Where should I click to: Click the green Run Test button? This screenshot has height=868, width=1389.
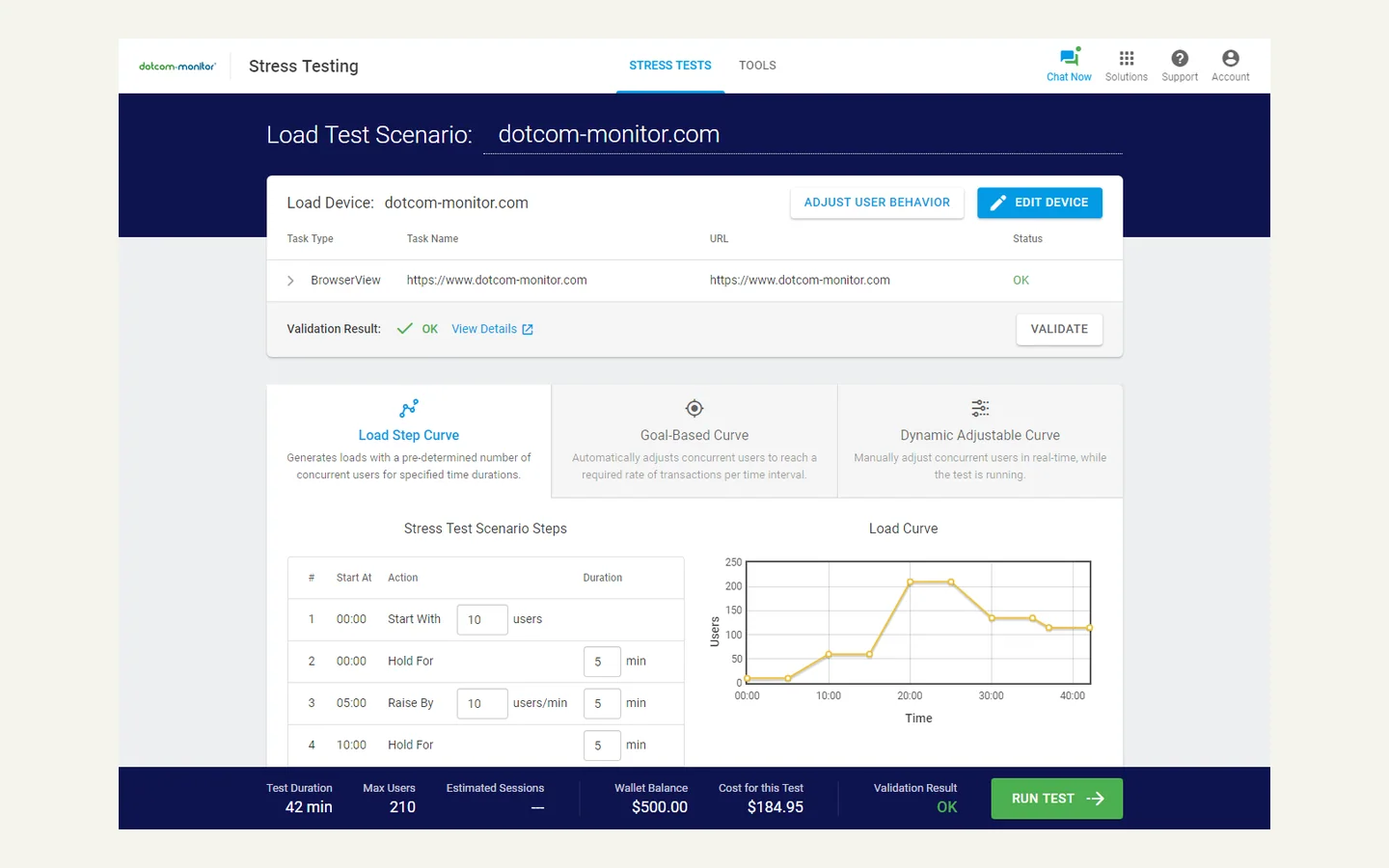click(1057, 799)
